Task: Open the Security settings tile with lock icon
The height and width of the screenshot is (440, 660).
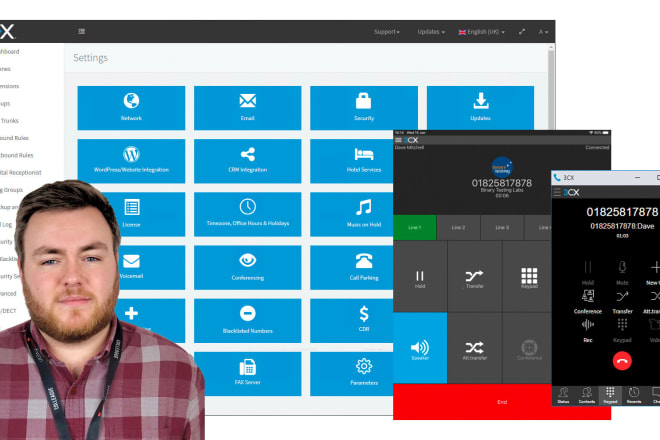Action: [x=364, y=108]
